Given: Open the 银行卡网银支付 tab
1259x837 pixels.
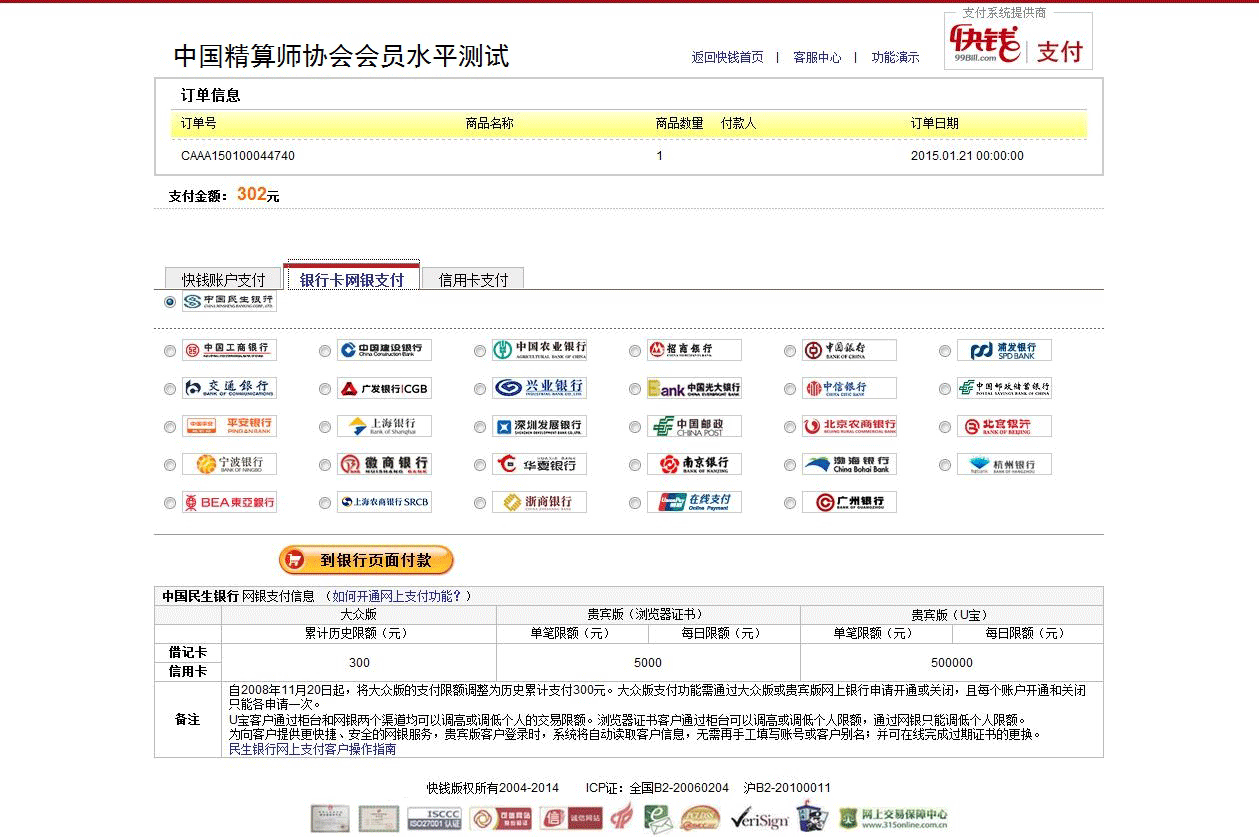Looking at the screenshot, I should [352, 280].
